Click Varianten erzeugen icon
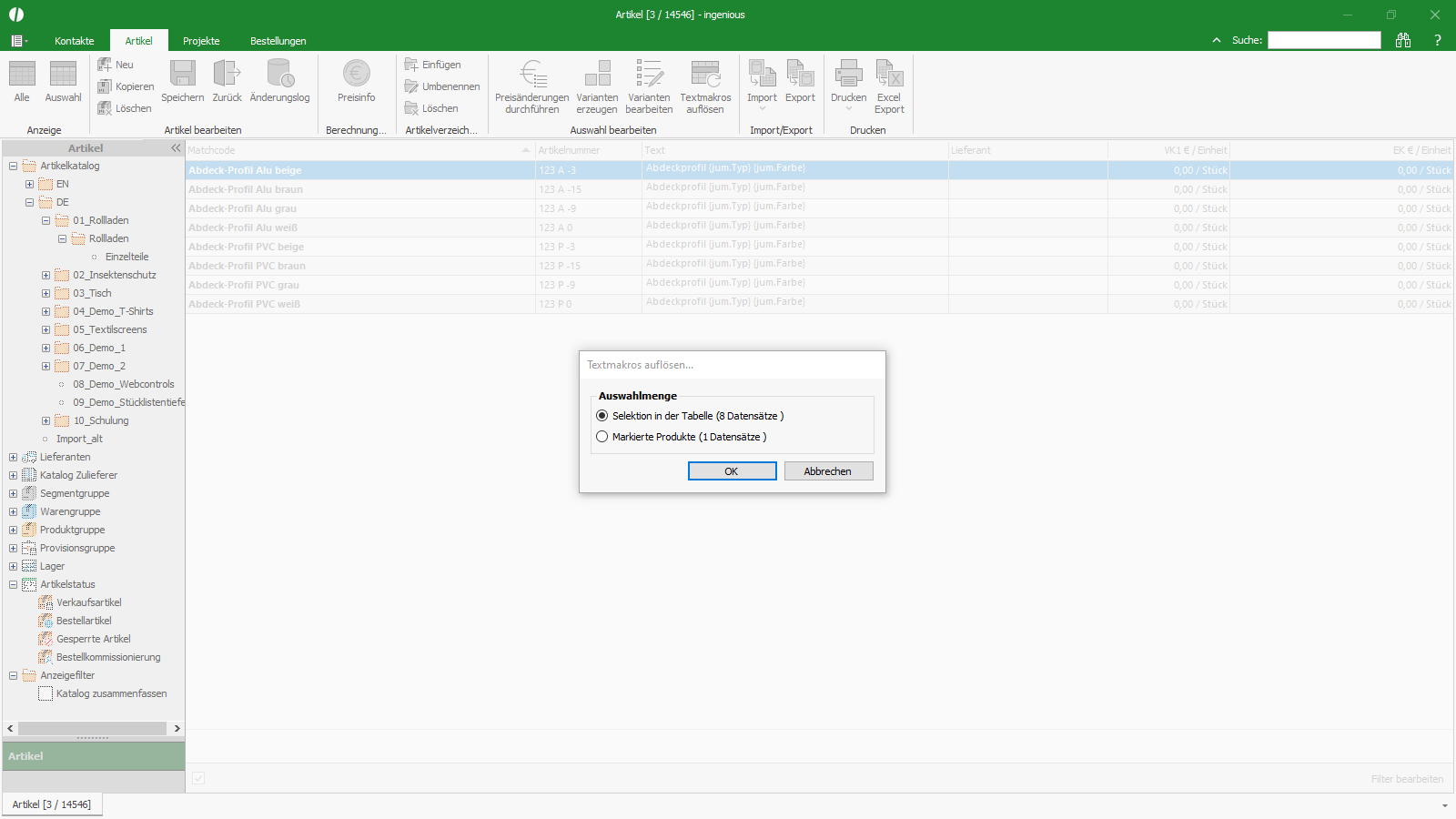The width and height of the screenshot is (1456, 819). click(x=597, y=74)
